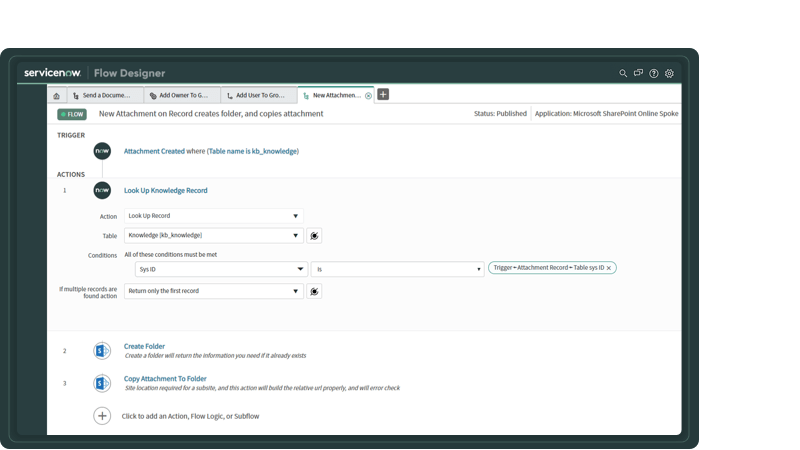Select the New Attachmen... tab

[x=336, y=95]
